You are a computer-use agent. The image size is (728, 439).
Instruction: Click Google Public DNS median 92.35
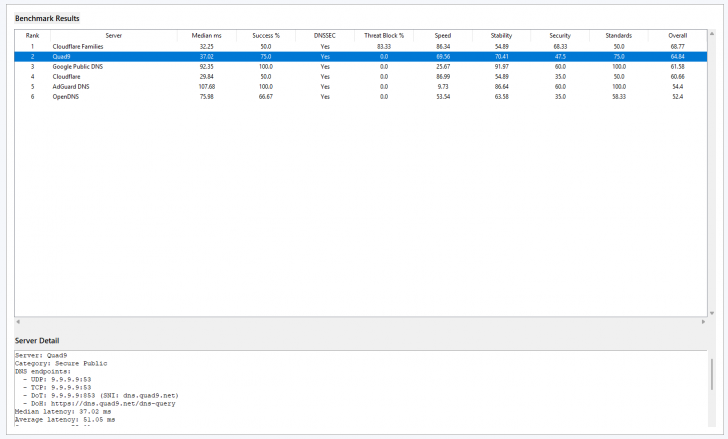(x=207, y=67)
